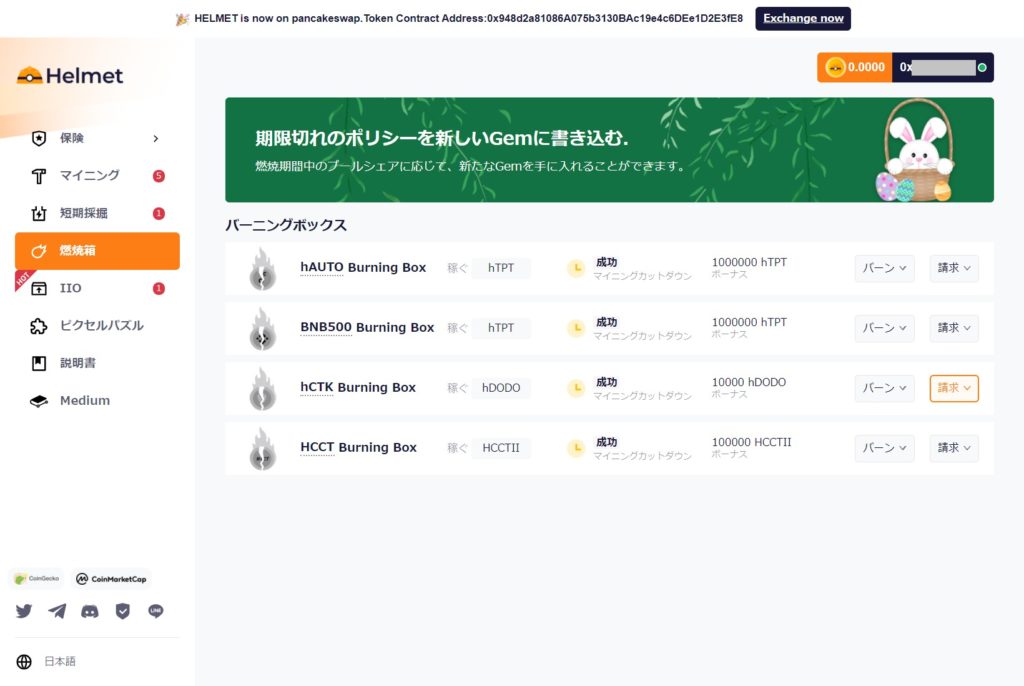The width and height of the screenshot is (1024, 686).
Task: Click the hAUTO Burning Box title
Action: [363, 267]
